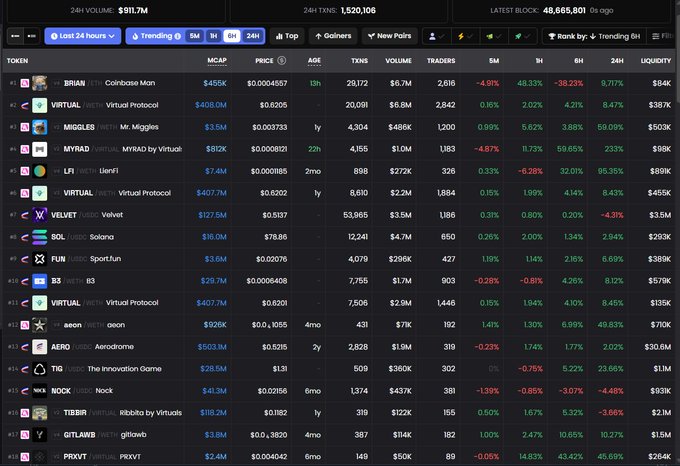Open the partially visible Filters menu
This screenshot has height=466, width=680.
pos(662,36)
